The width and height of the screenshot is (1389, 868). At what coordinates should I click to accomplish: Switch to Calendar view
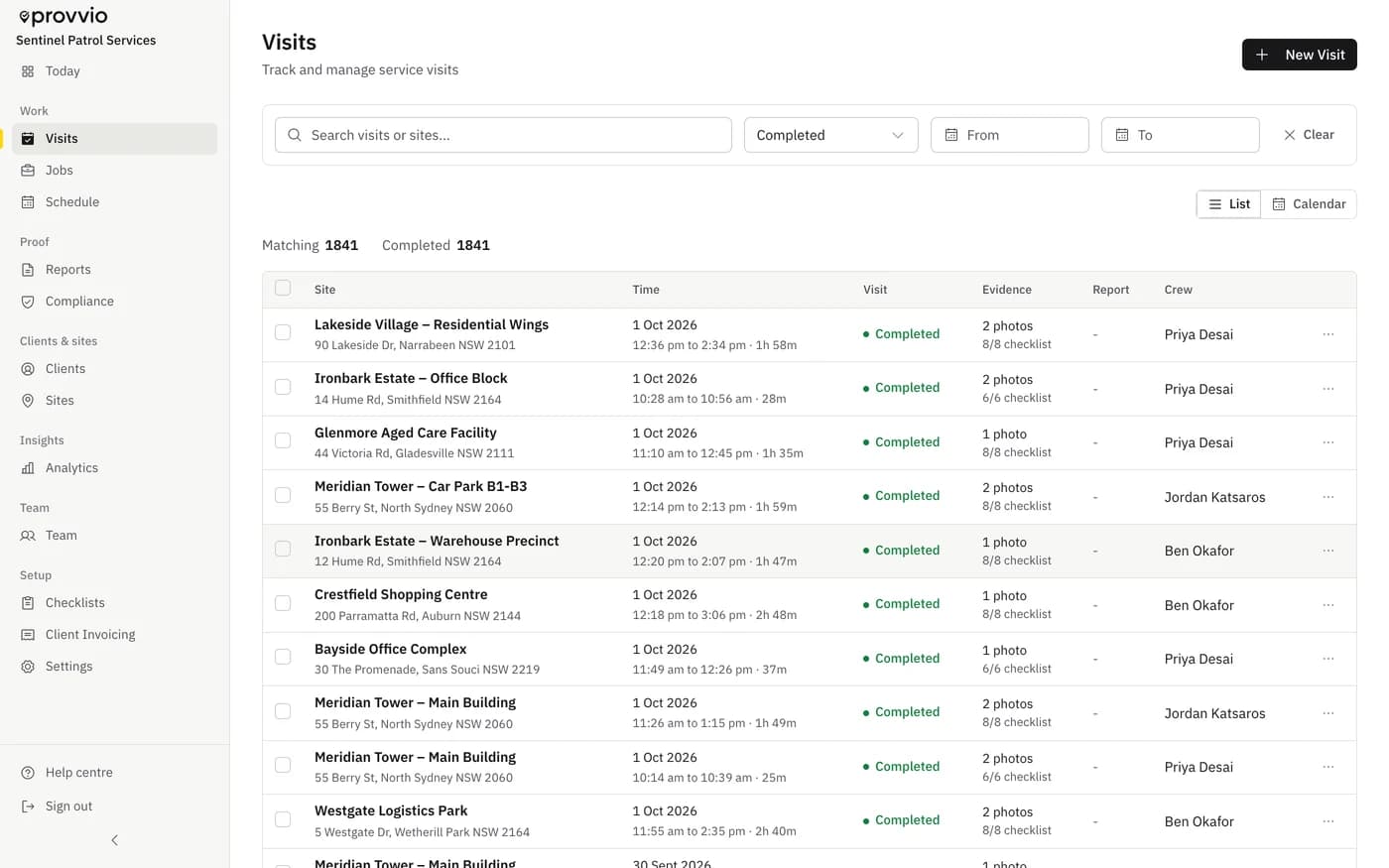click(x=1309, y=204)
